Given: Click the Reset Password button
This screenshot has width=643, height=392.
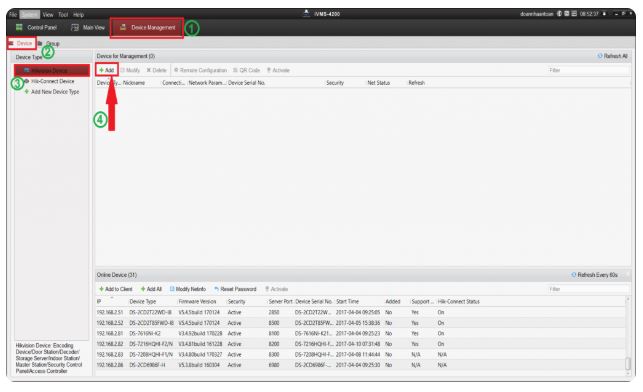Looking at the screenshot, I should 235,289.
